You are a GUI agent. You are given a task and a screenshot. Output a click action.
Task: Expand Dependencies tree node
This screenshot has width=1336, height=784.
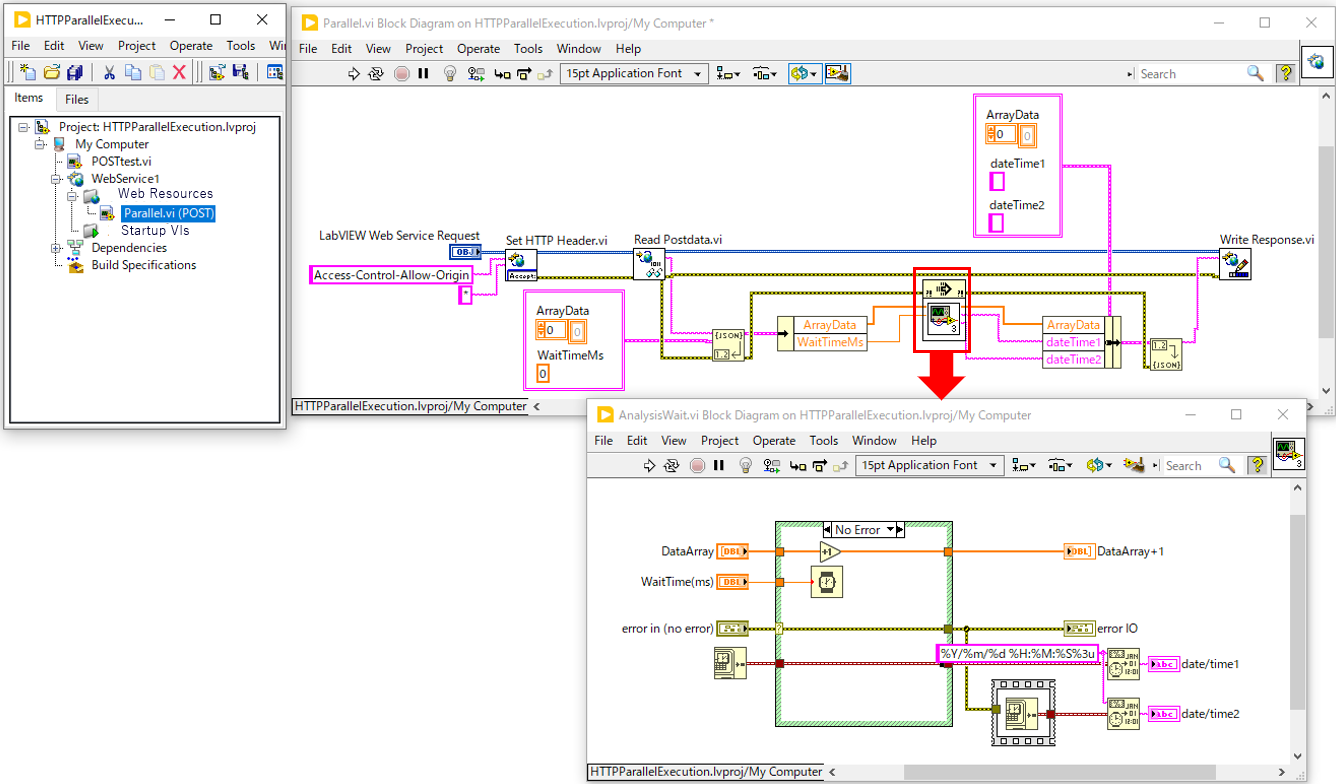(x=58, y=248)
